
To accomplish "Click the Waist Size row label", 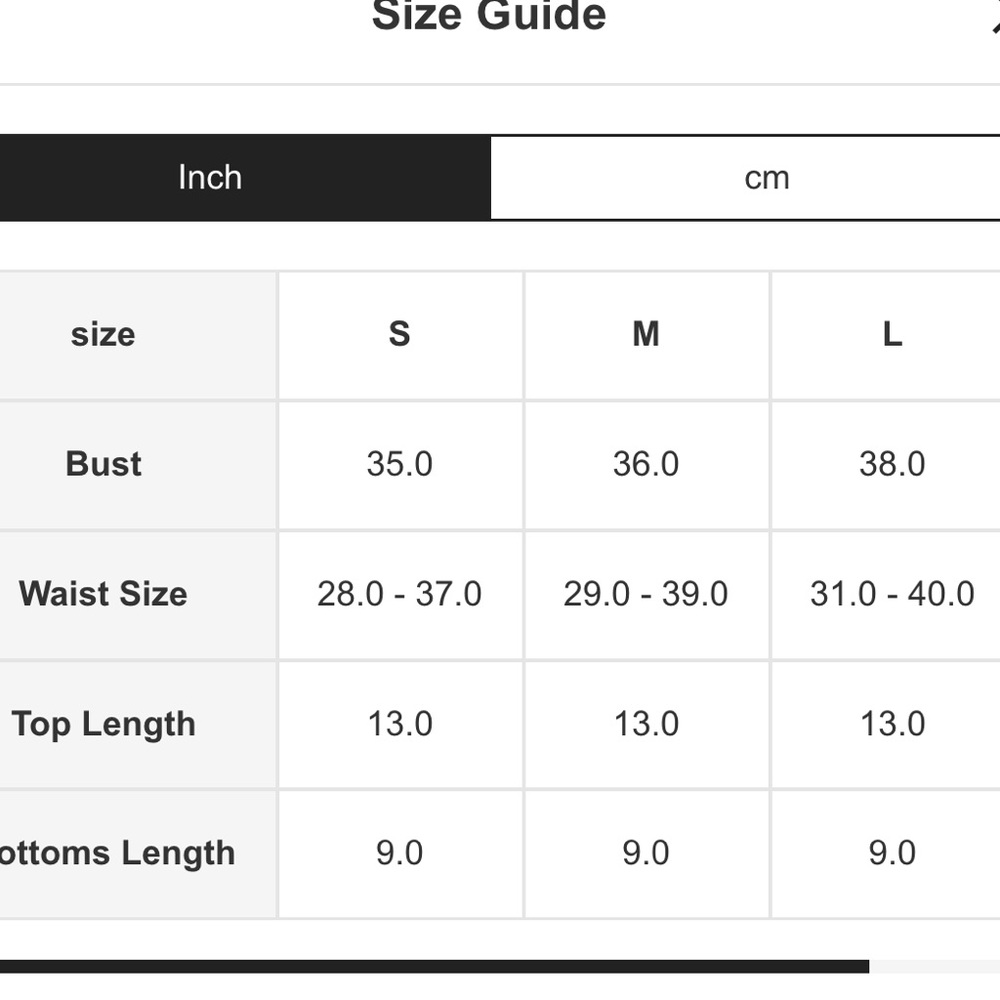I will point(103,594).
